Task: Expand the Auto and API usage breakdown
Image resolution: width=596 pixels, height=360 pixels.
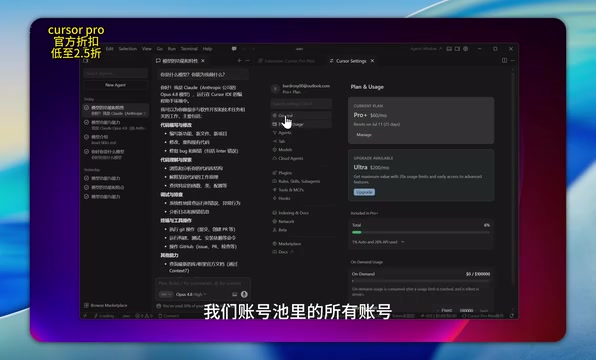Action: tap(378, 242)
